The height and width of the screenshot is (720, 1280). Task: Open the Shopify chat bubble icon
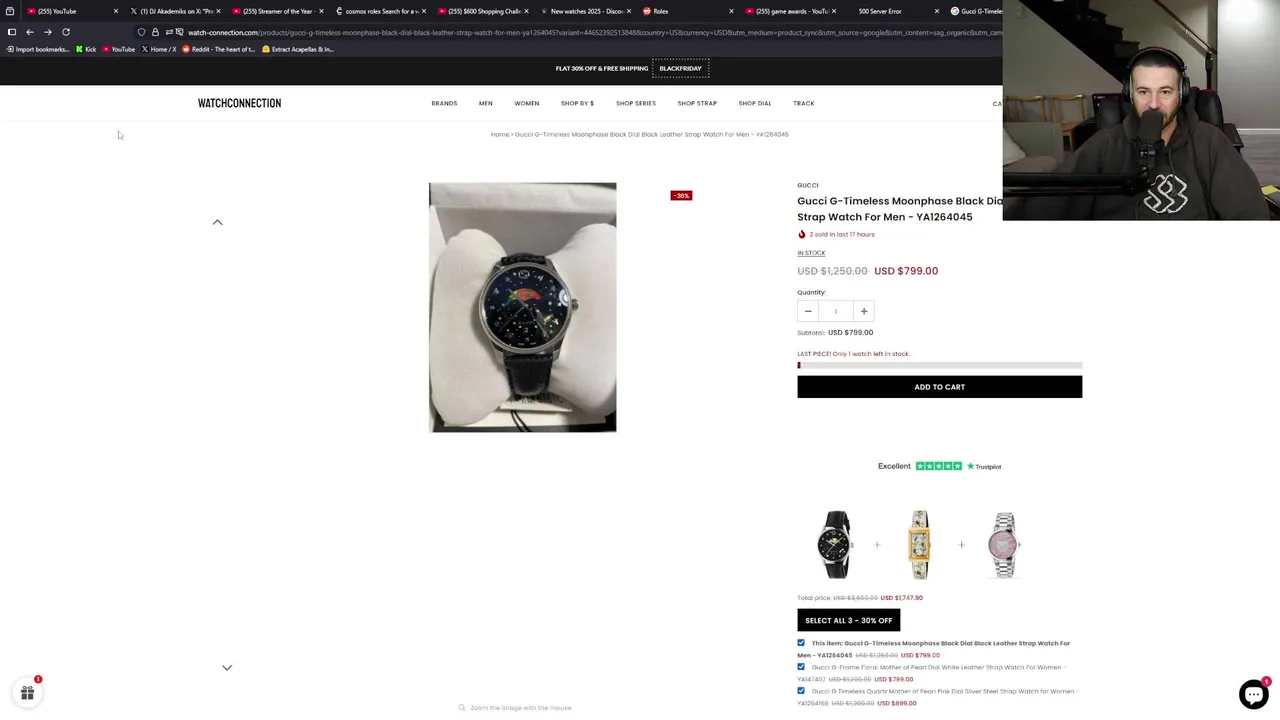coord(1253,694)
